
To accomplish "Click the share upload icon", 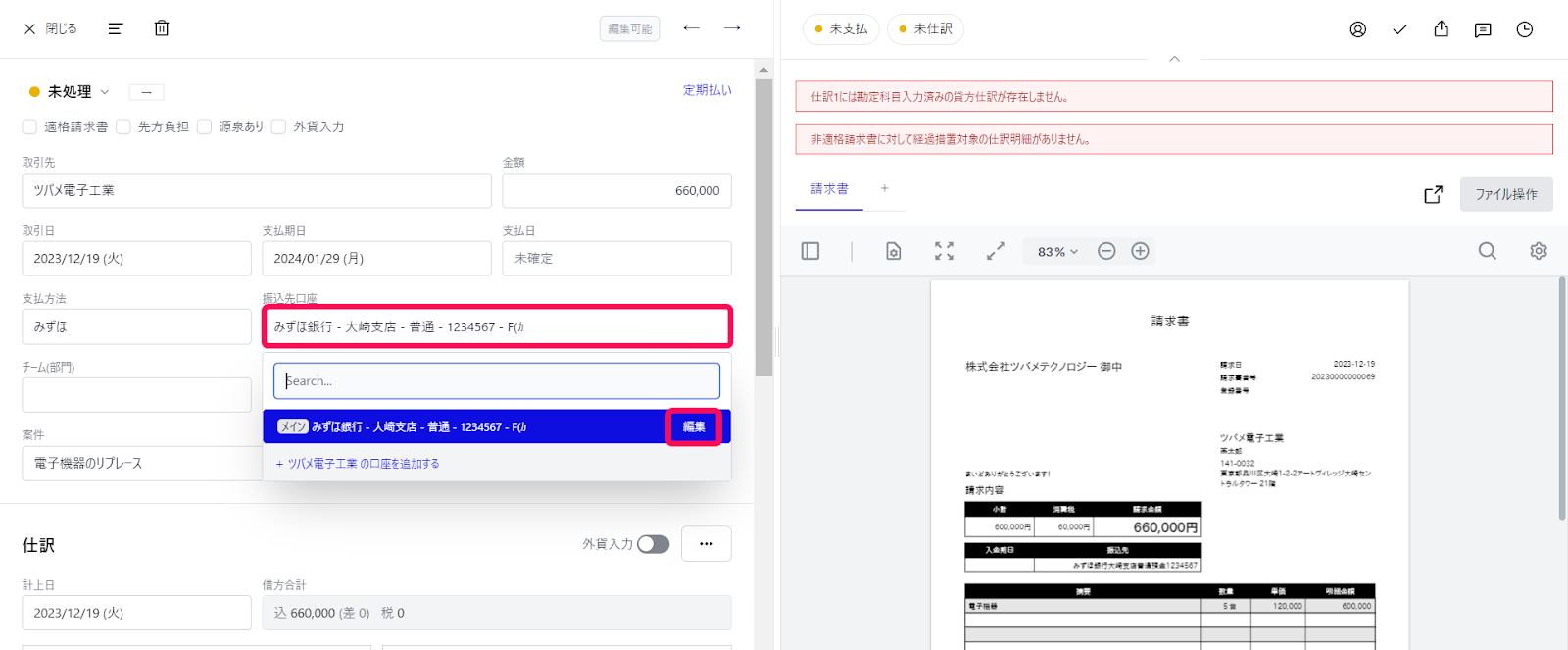I will (1441, 28).
